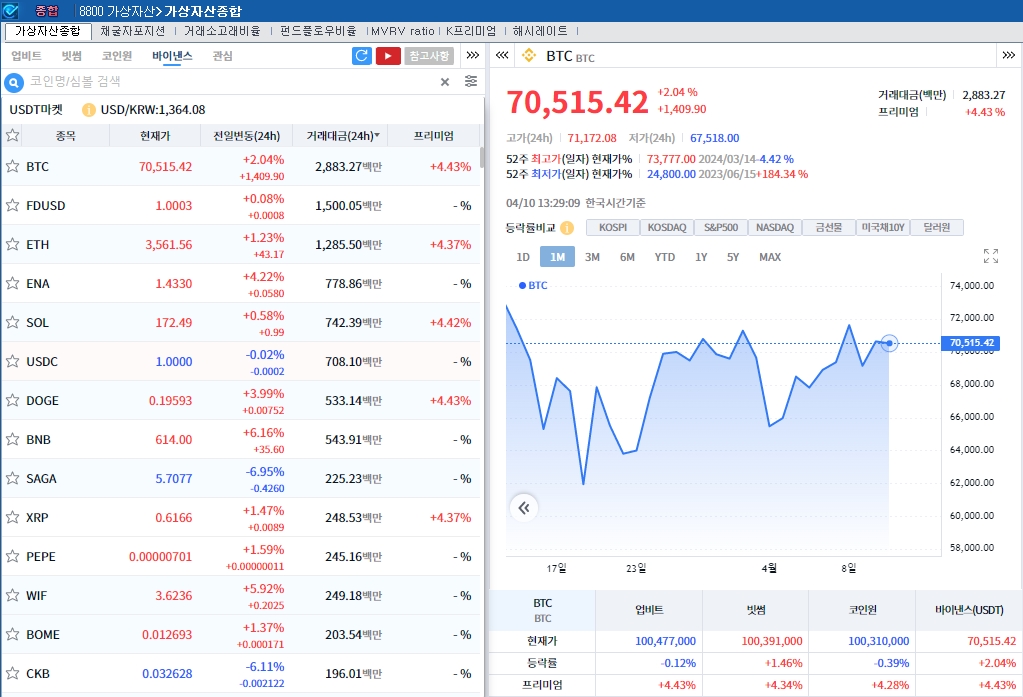Viewport: 1023px width, 697px height.
Task: Compare with 미국채10Y
Action: click(x=883, y=227)
